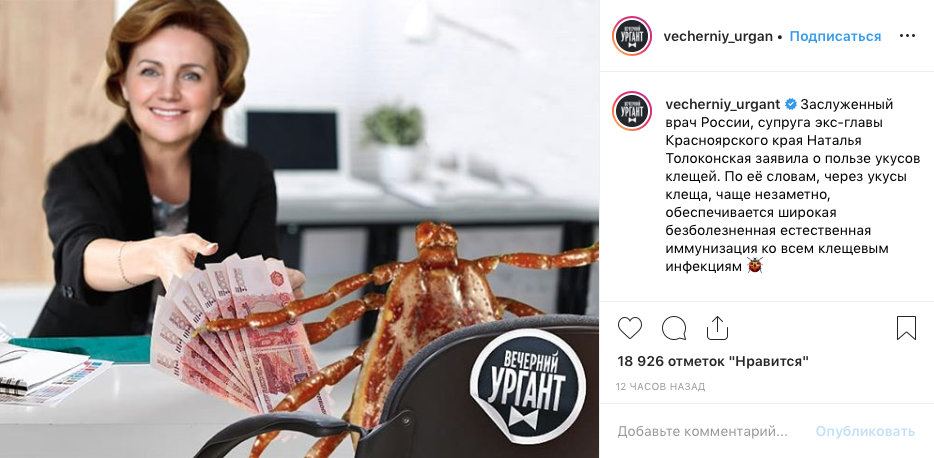Click the beetle emoji ending the caption
This screenshot has width=934, height=458.
tap(754, 266)
